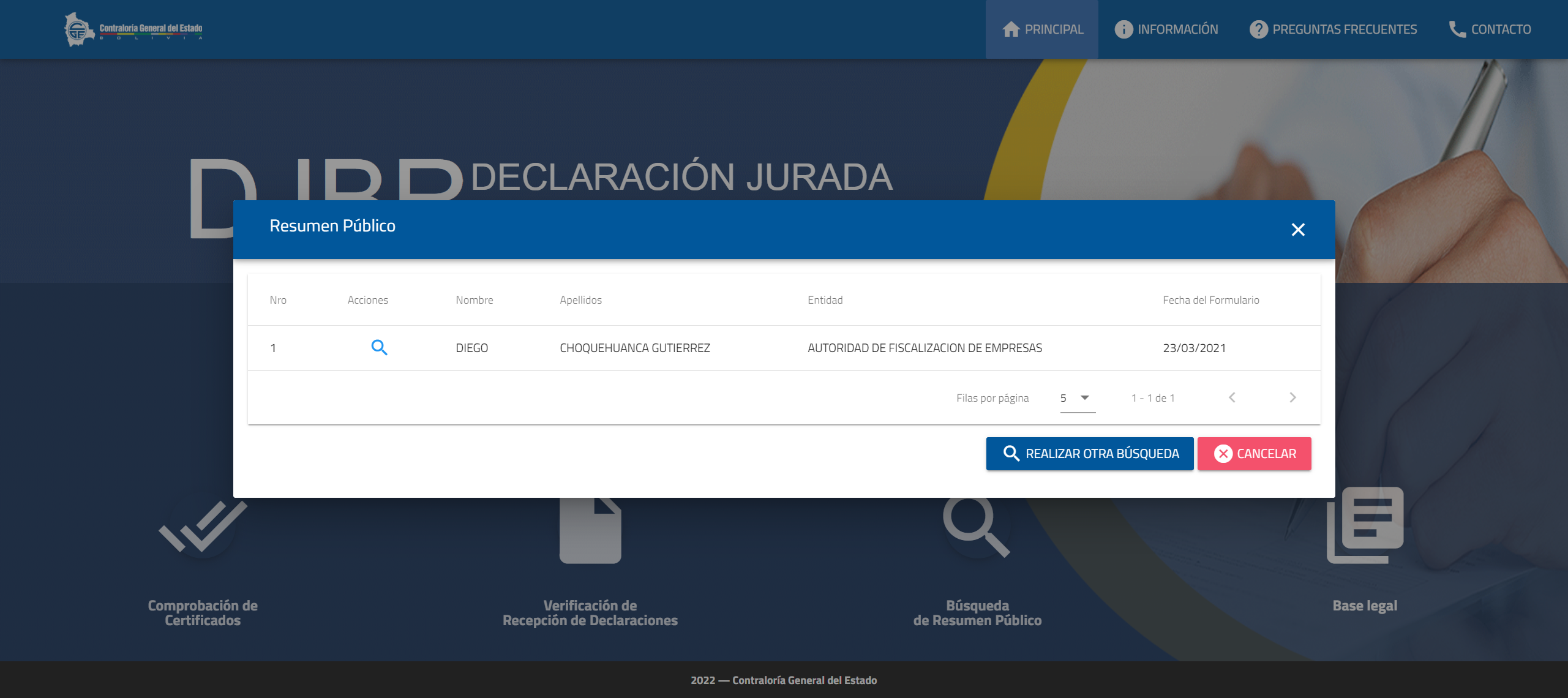1568x698 pixels.
Task: Open the Filas por página dropdown
Action: (1078, 398)
